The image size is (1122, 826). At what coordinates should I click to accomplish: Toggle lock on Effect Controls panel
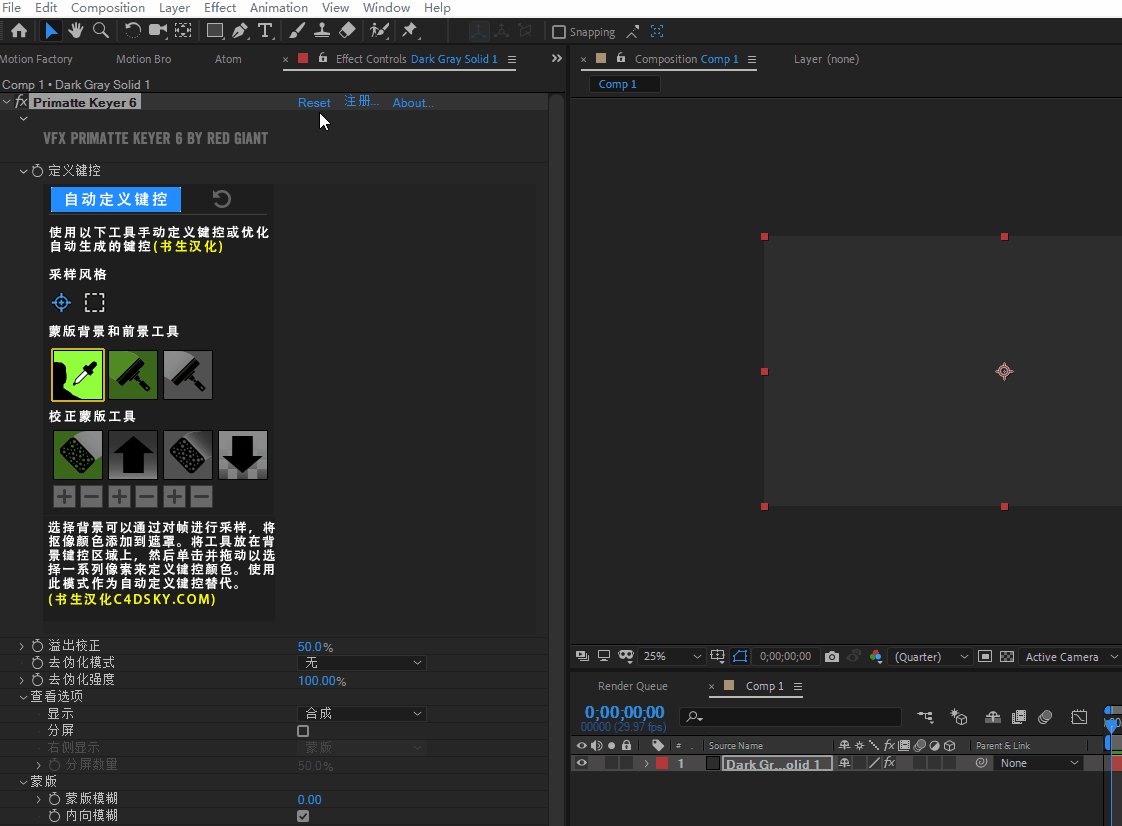(x=323, y=58)
